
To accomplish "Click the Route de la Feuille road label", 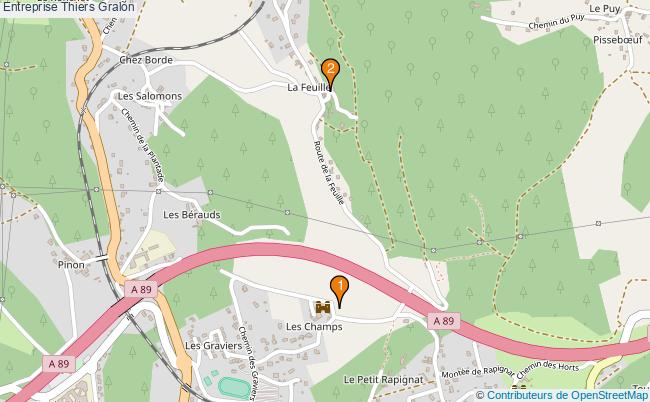I will (329, 173).
